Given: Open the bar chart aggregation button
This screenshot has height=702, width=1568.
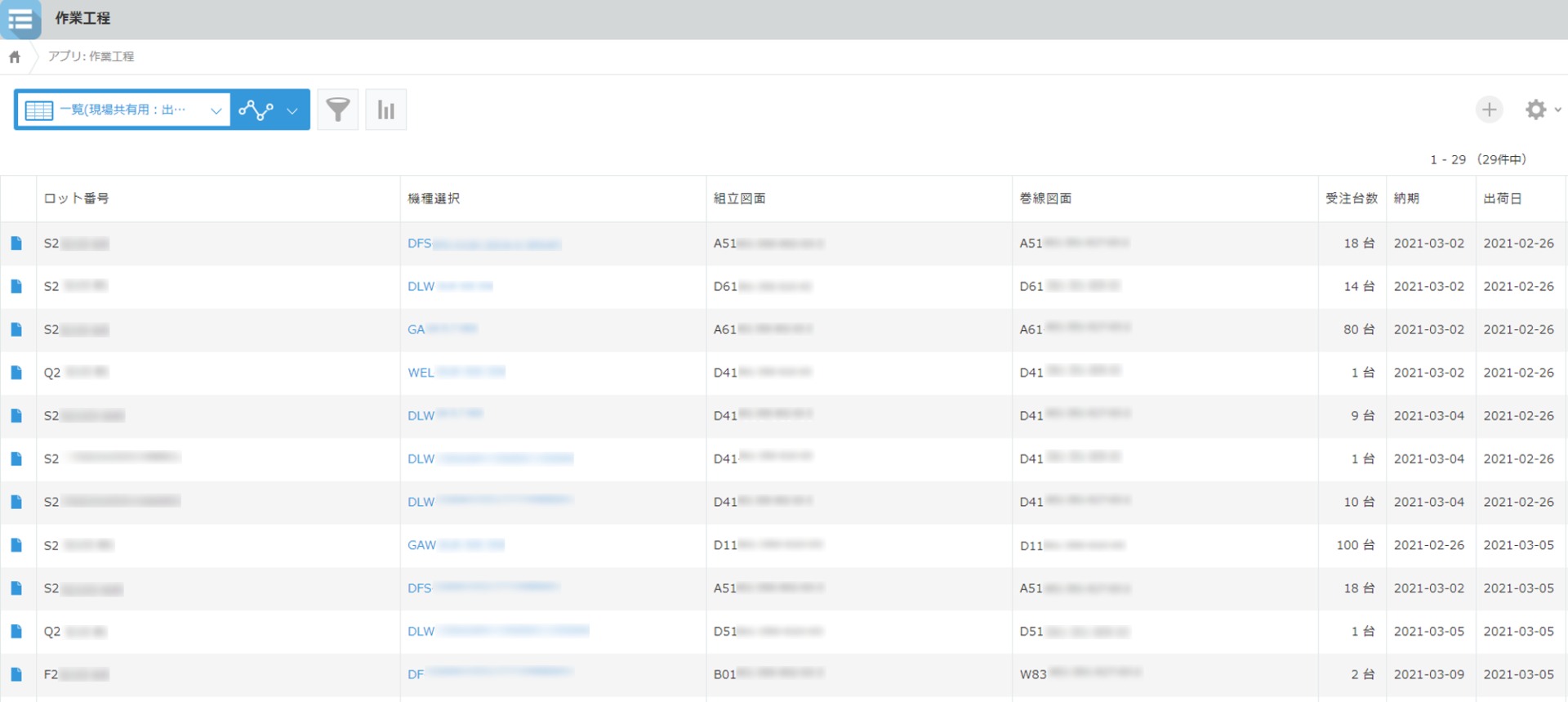Looking at the screenshot, I should tap(386, 110).
